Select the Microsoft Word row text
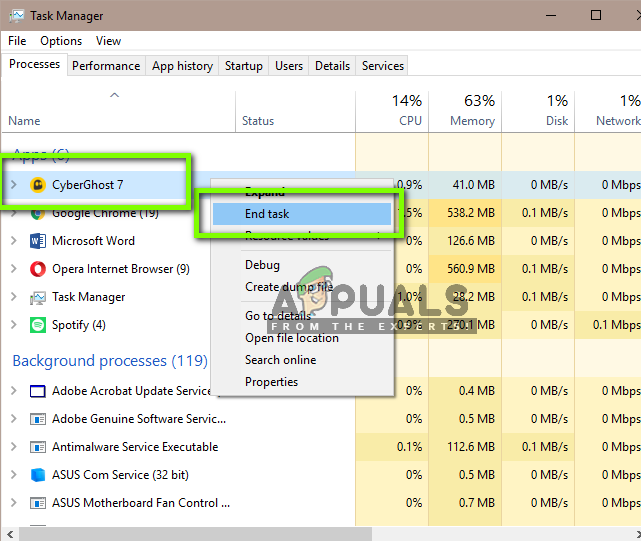641x541 pixels. 93,241
